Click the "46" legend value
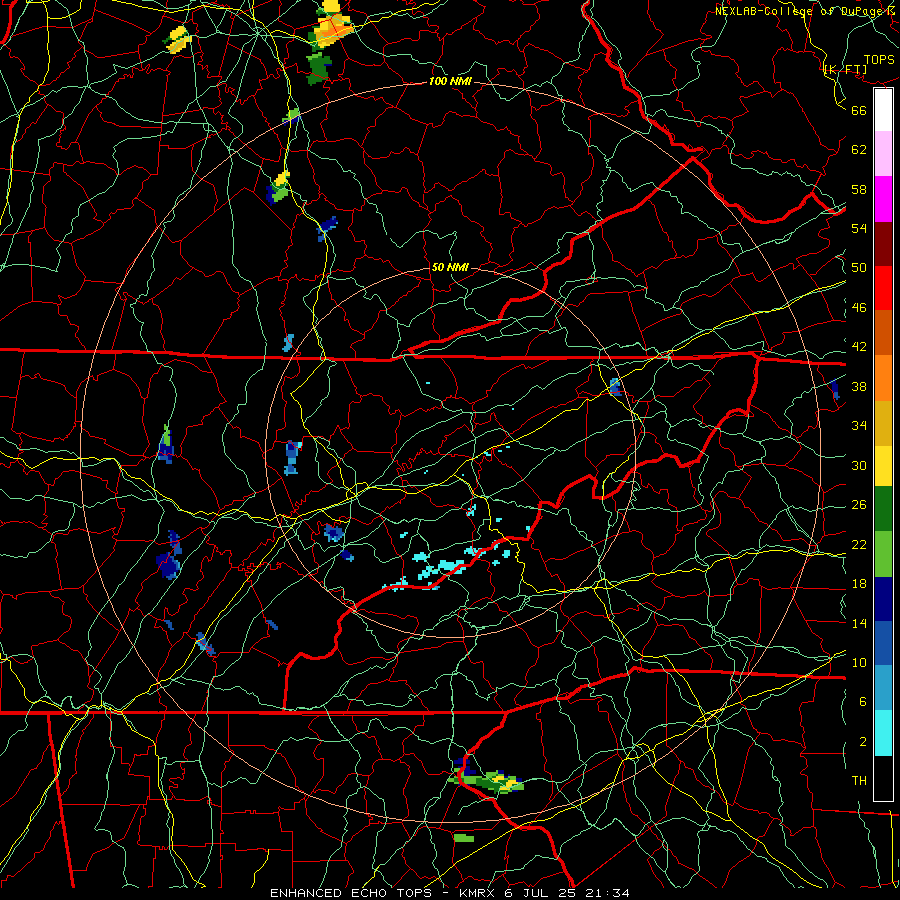This screenshot has width=900, height=900. coord(859,308)
